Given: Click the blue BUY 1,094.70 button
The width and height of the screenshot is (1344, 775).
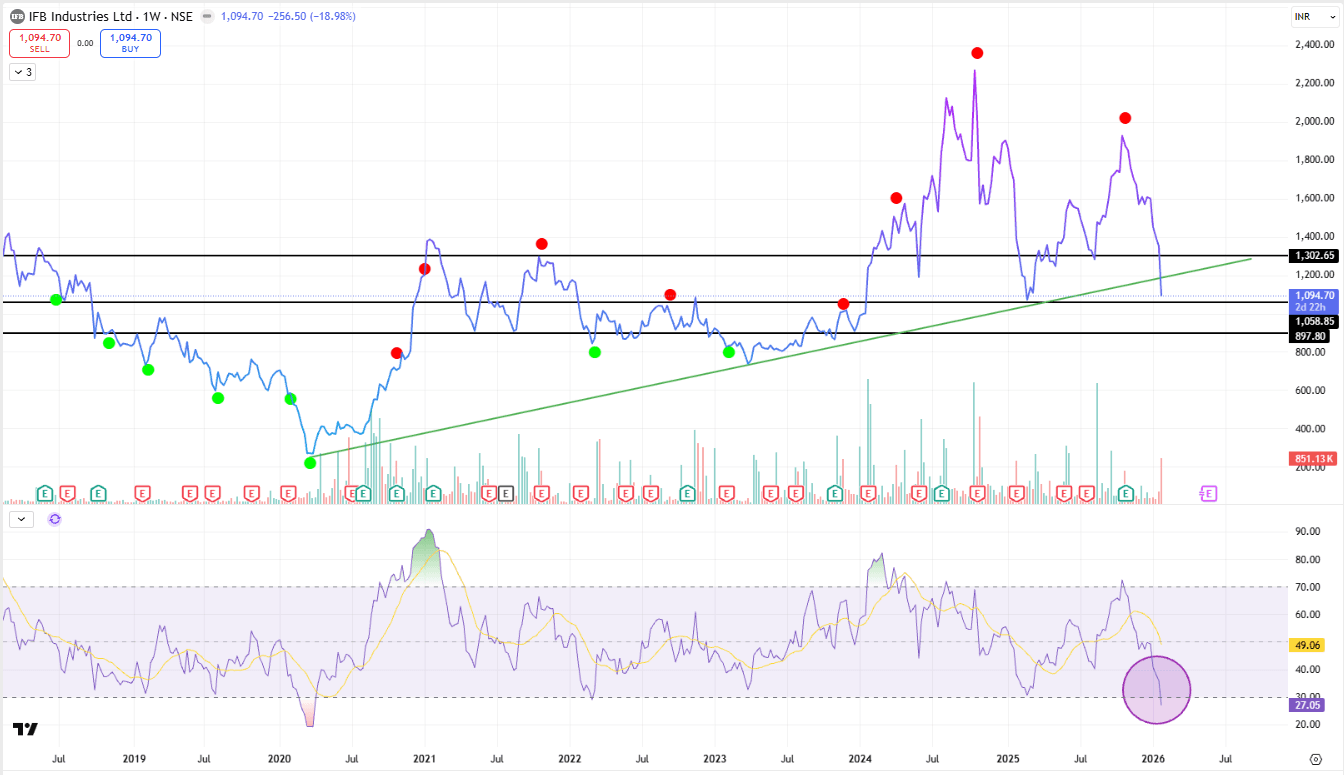Looking at the screenshot, I should point(130,43).
